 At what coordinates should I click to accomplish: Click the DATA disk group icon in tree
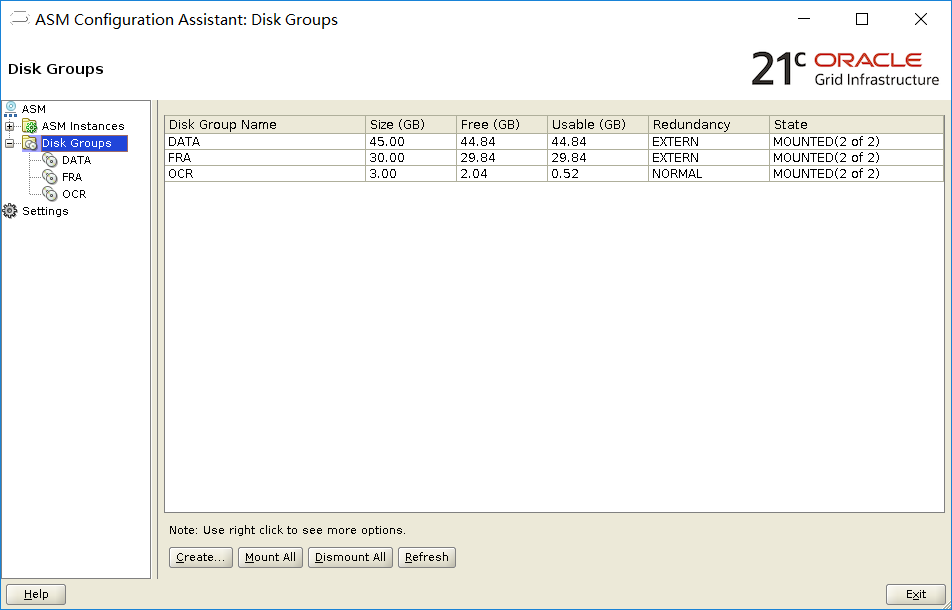(x=50, y=160)
